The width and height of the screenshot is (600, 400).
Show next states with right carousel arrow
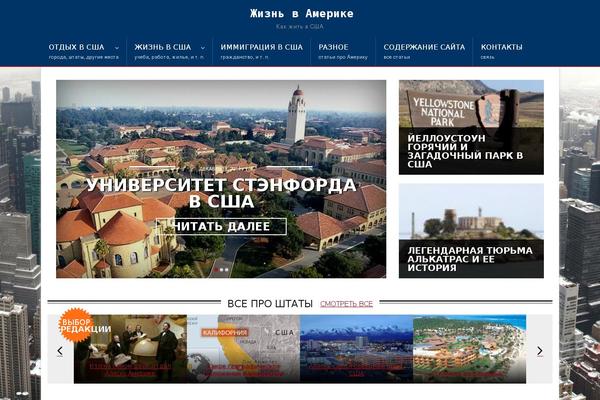click(x=540, y=351)
